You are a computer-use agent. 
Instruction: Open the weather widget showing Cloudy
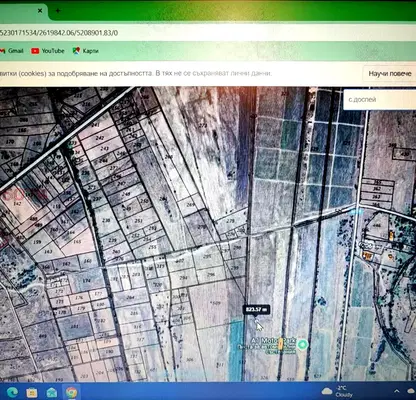337,391
